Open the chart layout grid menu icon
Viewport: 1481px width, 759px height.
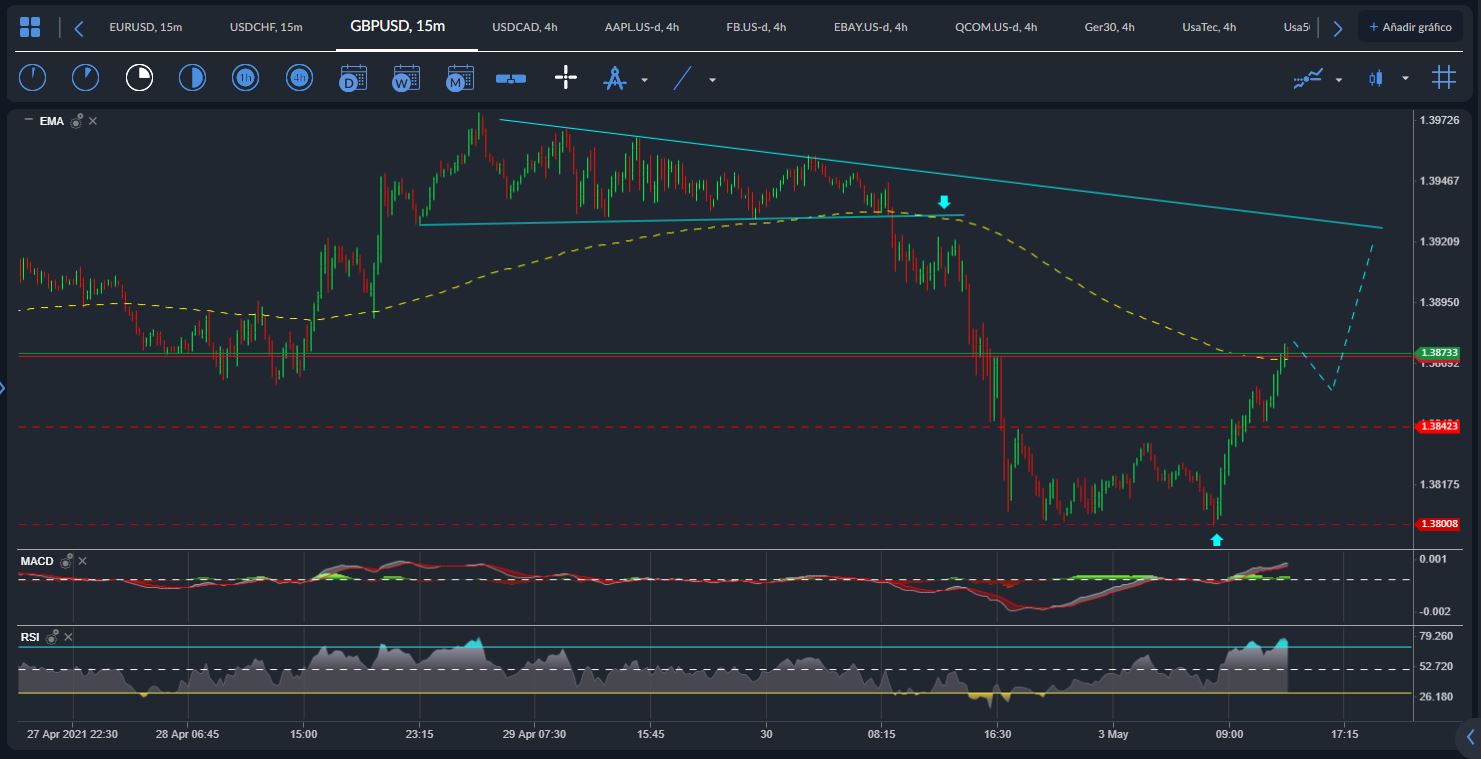tap(30, 27)
